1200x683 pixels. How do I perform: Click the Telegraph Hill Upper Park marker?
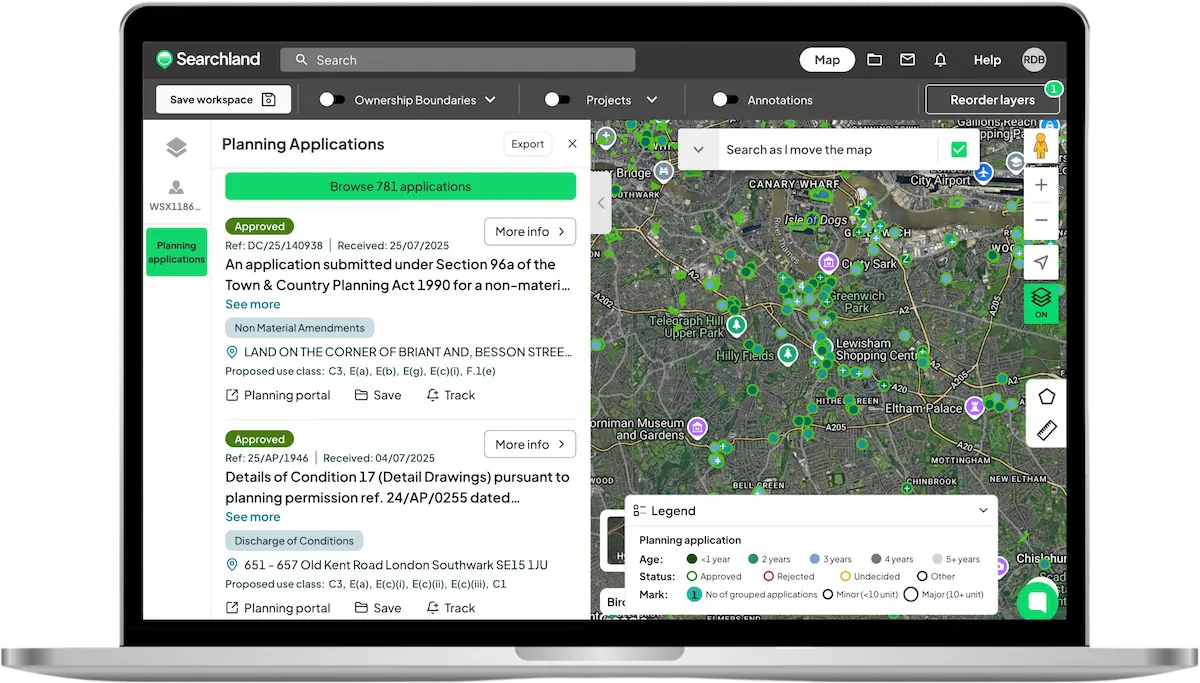tap(736, 325)
